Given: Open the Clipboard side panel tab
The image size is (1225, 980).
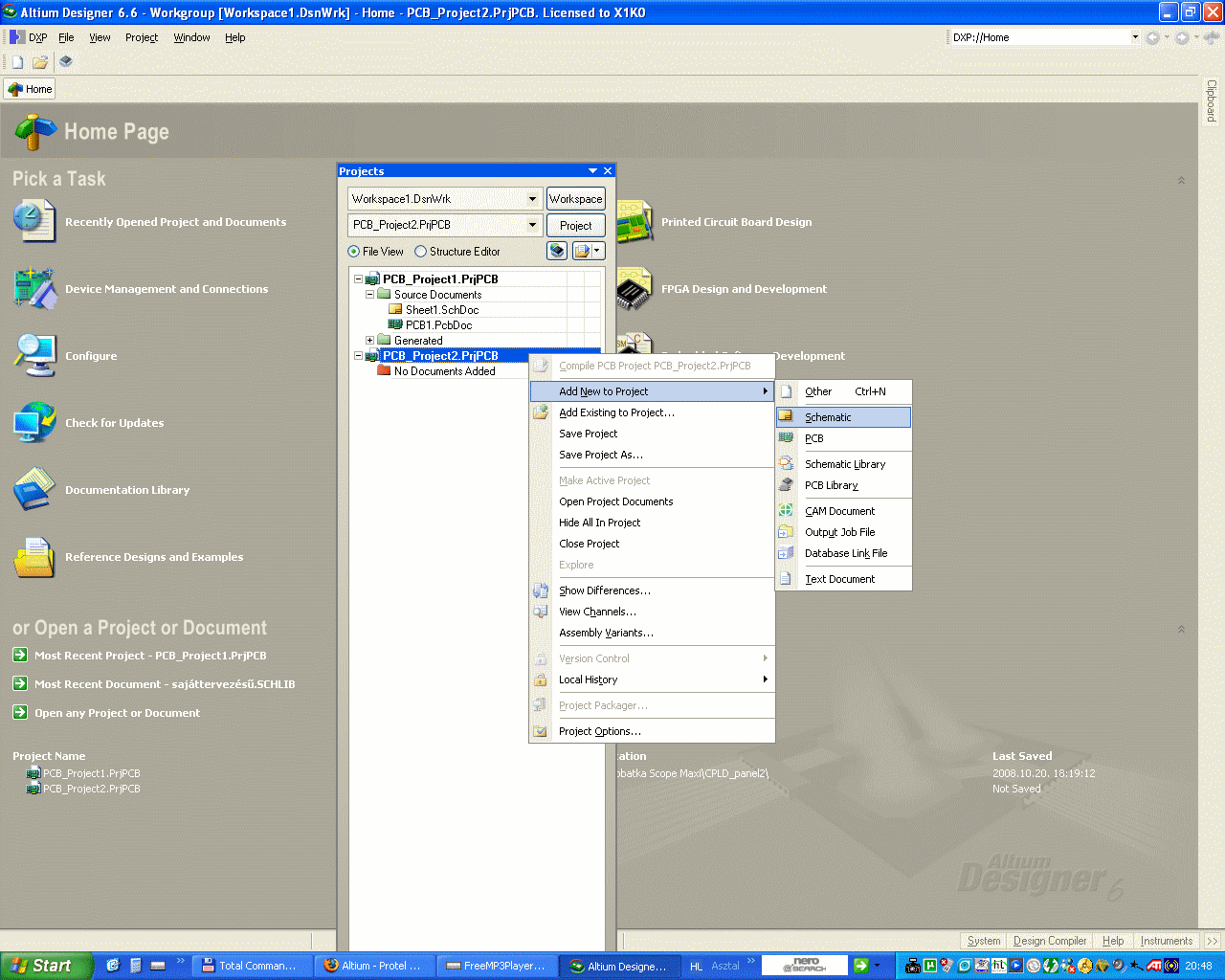Looking at the screenshot, I should click(x=1212, y=100).
